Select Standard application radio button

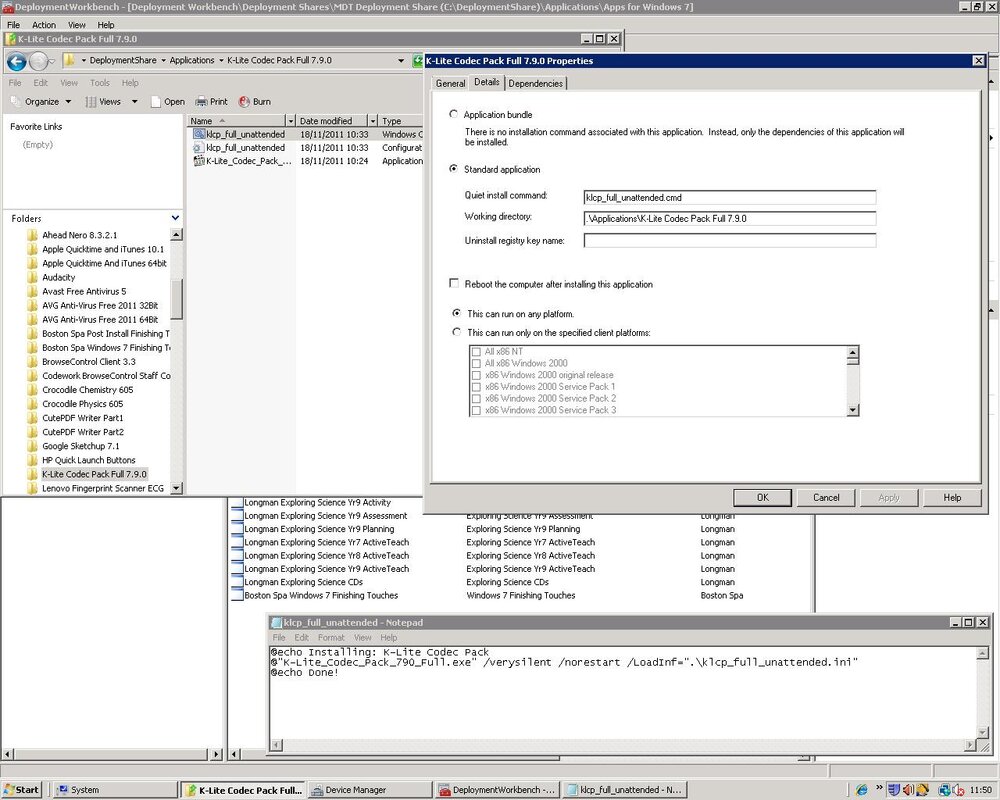pyautogui.click(x=453, y=169)
